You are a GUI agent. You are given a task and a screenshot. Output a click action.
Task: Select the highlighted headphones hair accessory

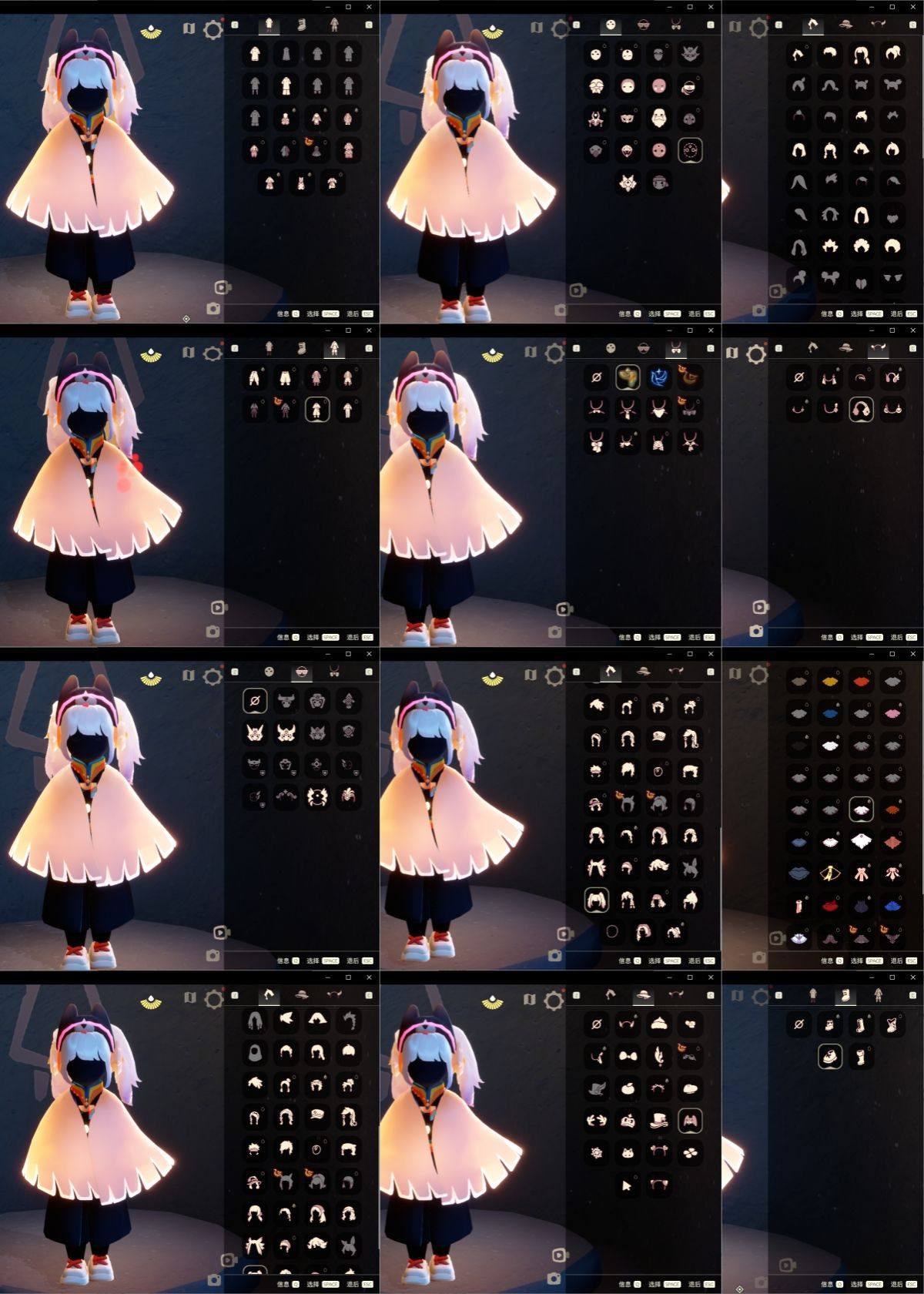861,409
